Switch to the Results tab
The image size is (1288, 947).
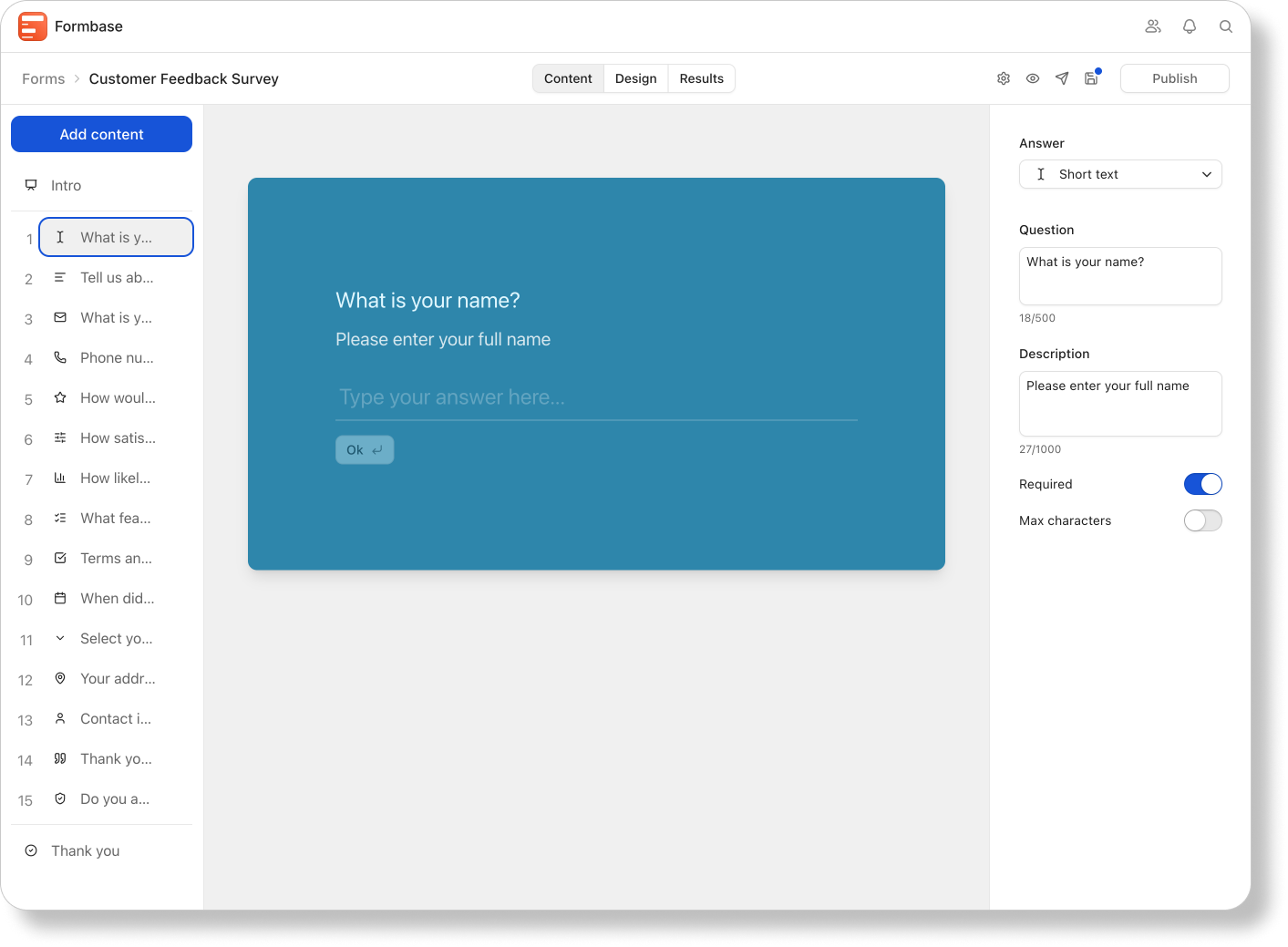click(701, 78)
